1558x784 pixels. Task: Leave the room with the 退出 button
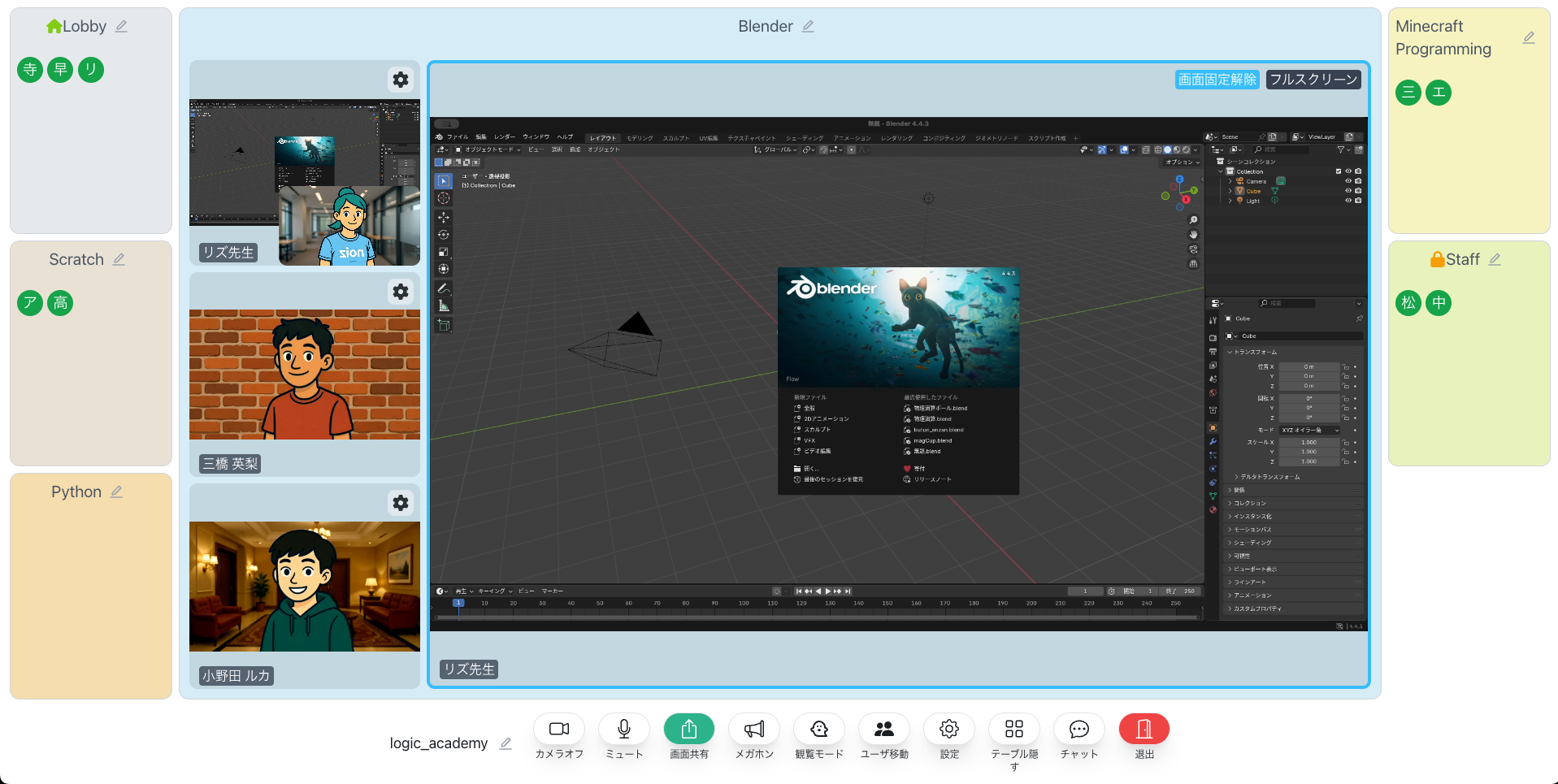point(1144,729)
